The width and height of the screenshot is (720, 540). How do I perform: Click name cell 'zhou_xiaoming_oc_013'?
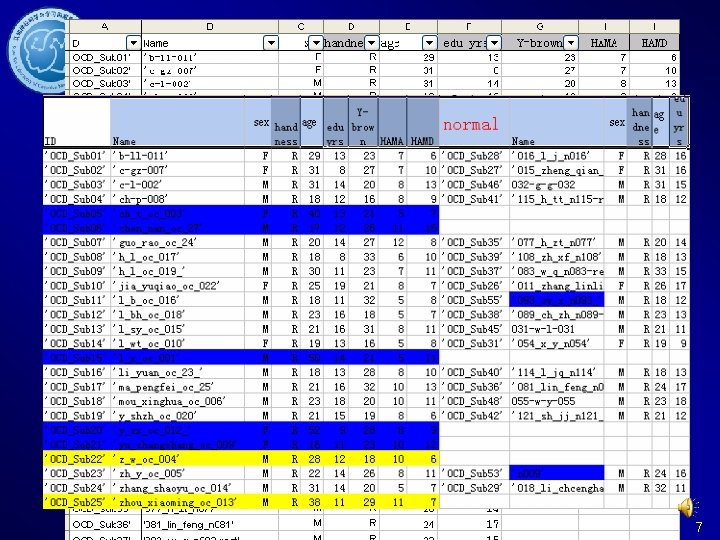pyautogui.click(x=178, y=502)
